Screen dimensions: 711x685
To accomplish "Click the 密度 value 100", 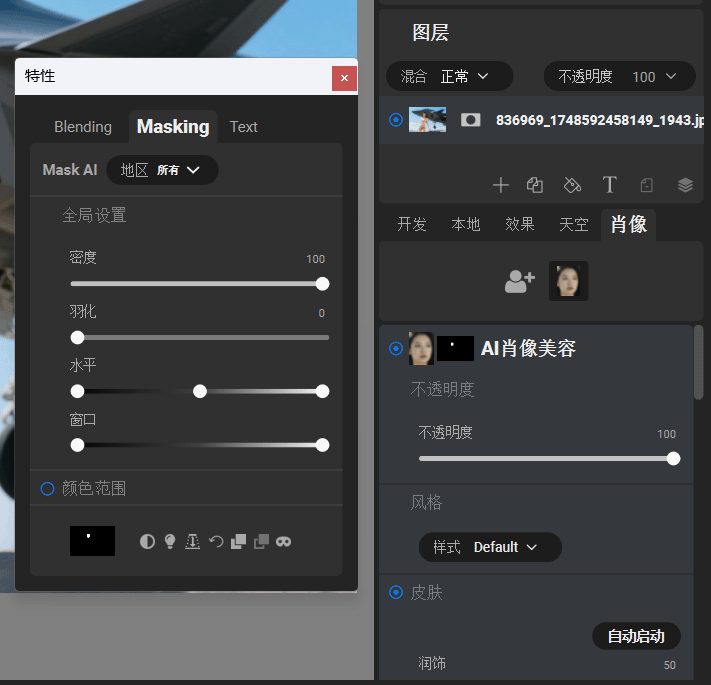I will point(316,259).
